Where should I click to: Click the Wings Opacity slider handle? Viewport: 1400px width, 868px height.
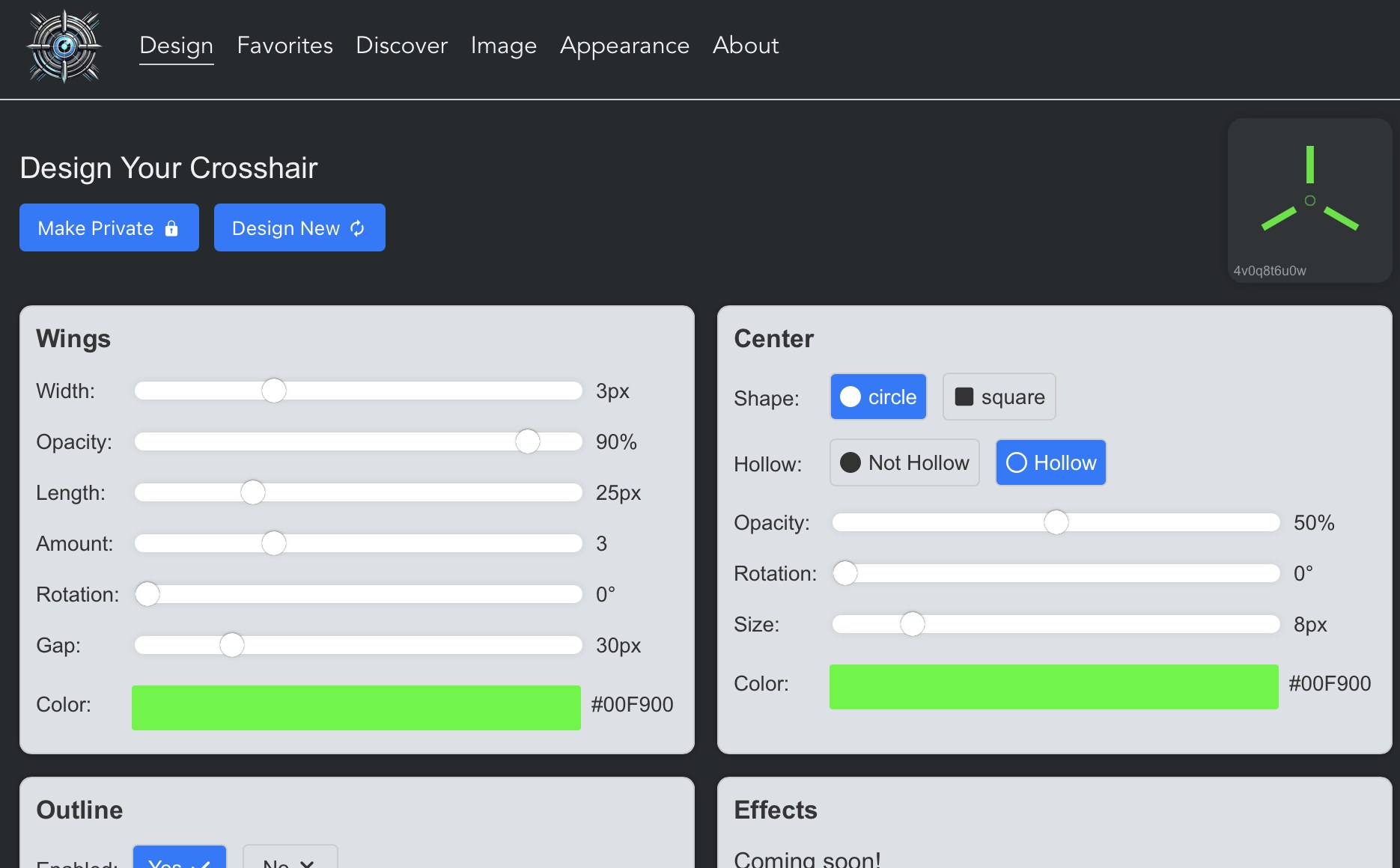[528, 441]
